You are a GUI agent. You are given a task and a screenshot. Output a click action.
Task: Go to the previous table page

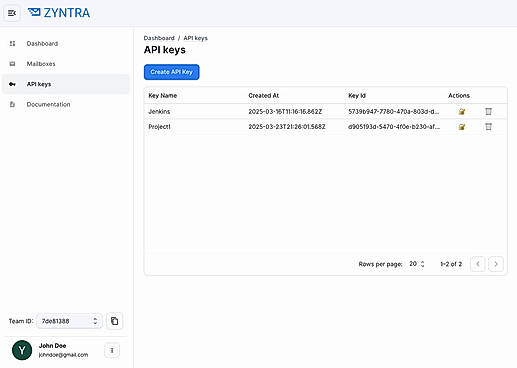(478, 264)
